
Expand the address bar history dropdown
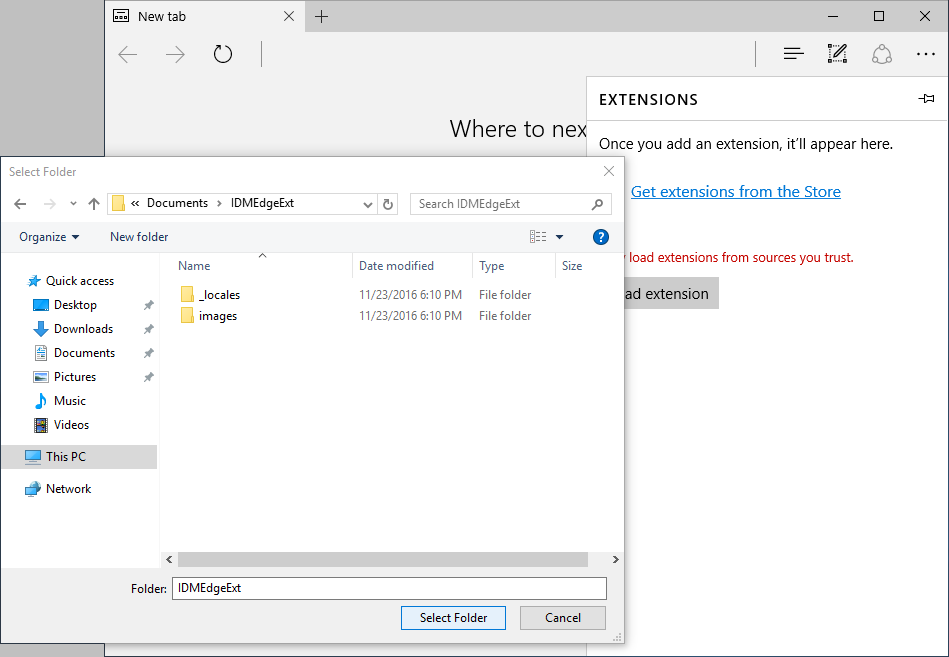(367, 203)
